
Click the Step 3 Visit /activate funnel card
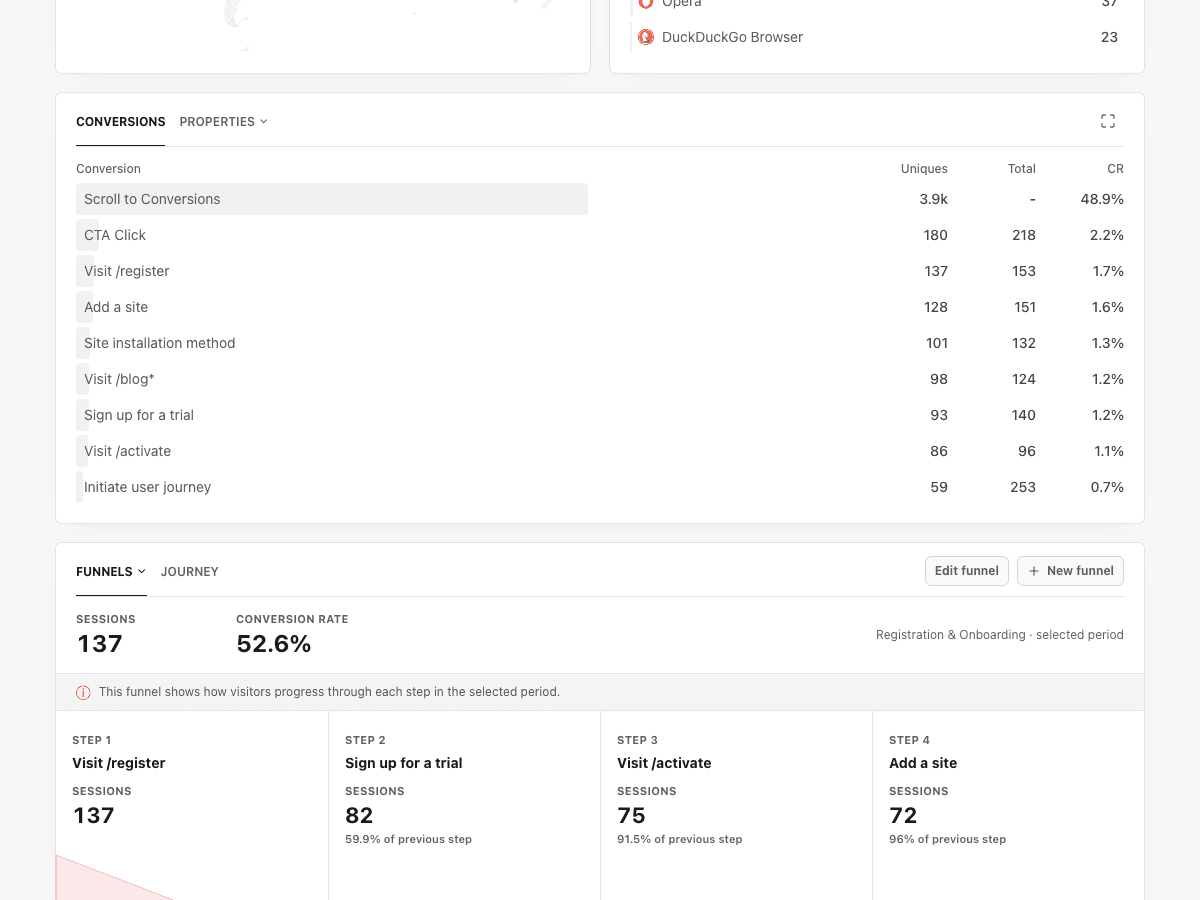736,805
